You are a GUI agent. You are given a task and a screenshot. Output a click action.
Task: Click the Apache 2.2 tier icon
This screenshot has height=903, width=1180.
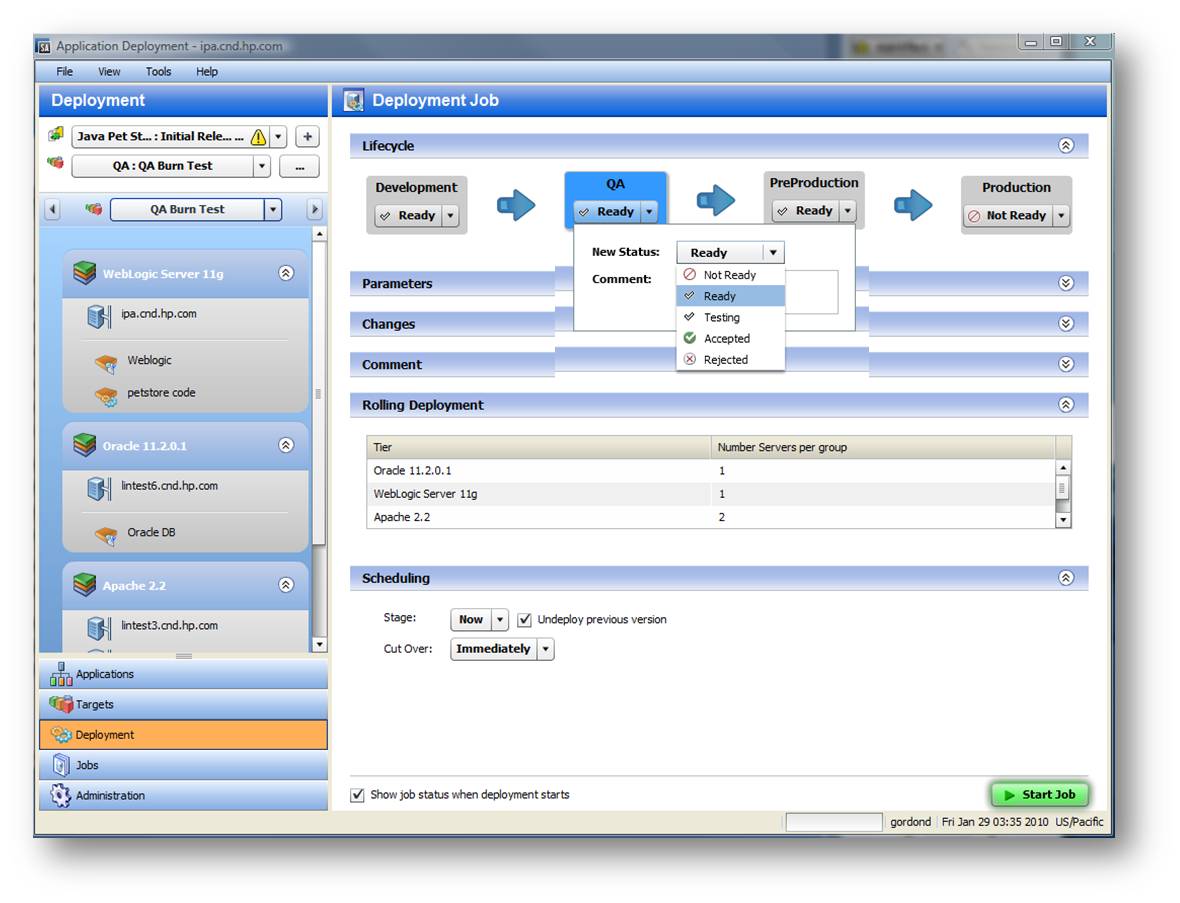pyautogui.click(x=85, y=585)
